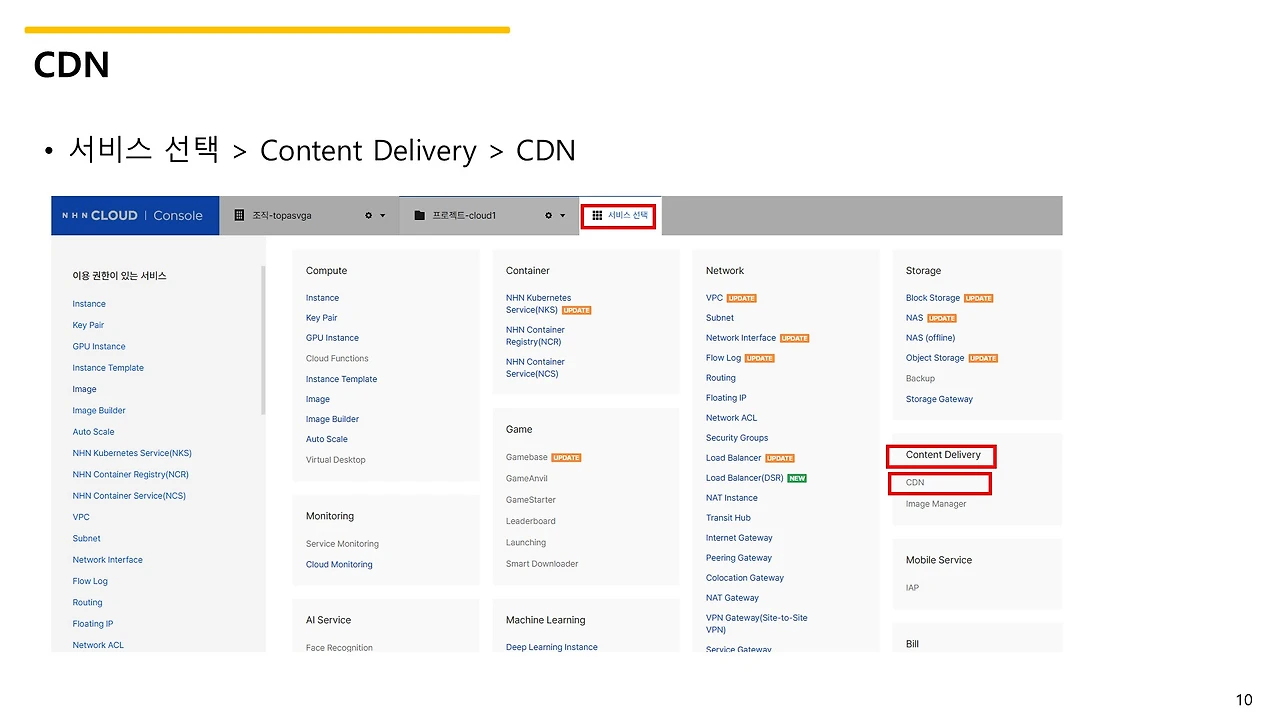Open Object Storage in Storage
Image resolution: width=1280 pixels, height=720 pixels.
pos(935,358)
